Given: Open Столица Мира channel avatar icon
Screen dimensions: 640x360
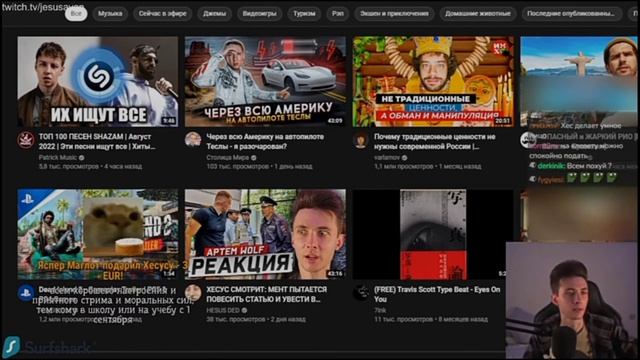Looking at the screenshot, I should tap(193, 140).
